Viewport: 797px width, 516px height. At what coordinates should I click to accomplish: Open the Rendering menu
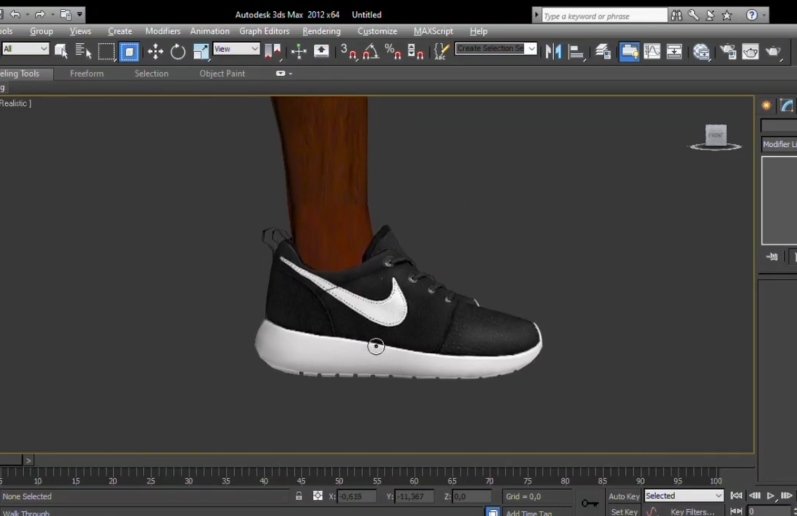click(x=321, y=31)
